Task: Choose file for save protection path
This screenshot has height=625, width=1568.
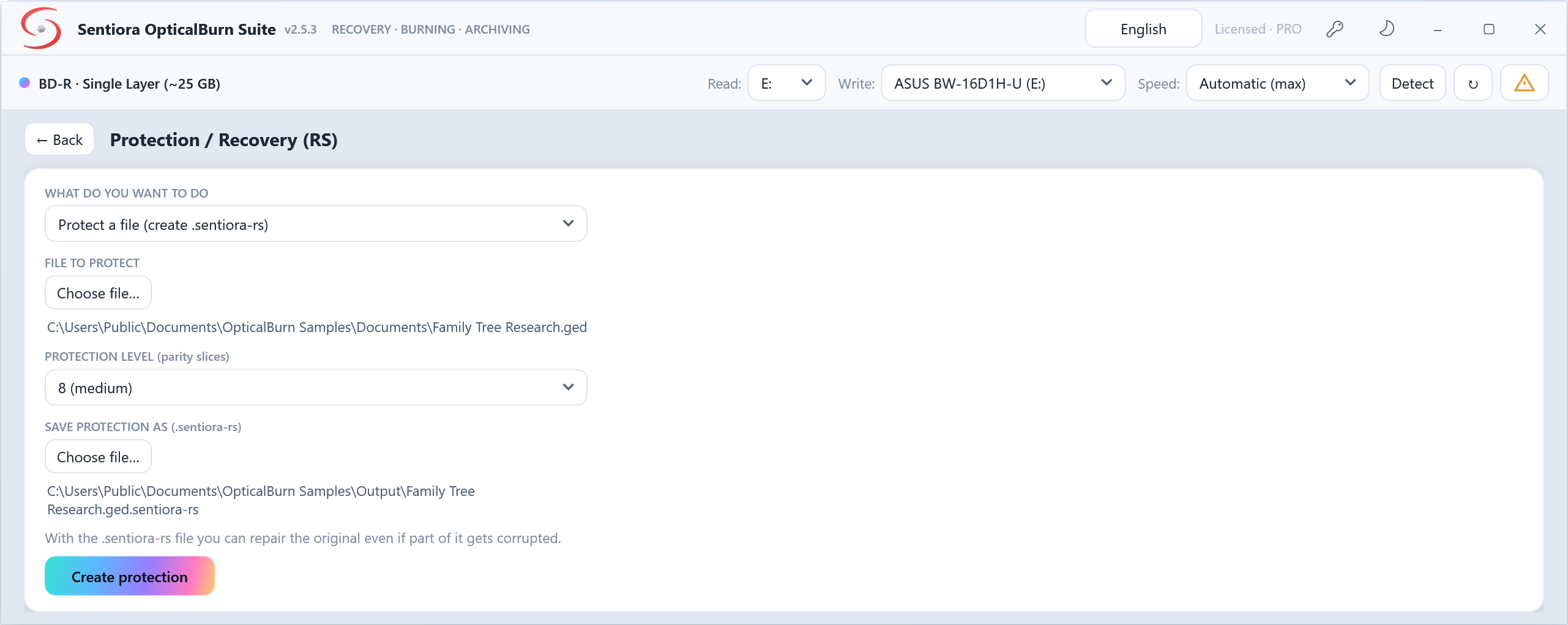Action: pos(98,457)
